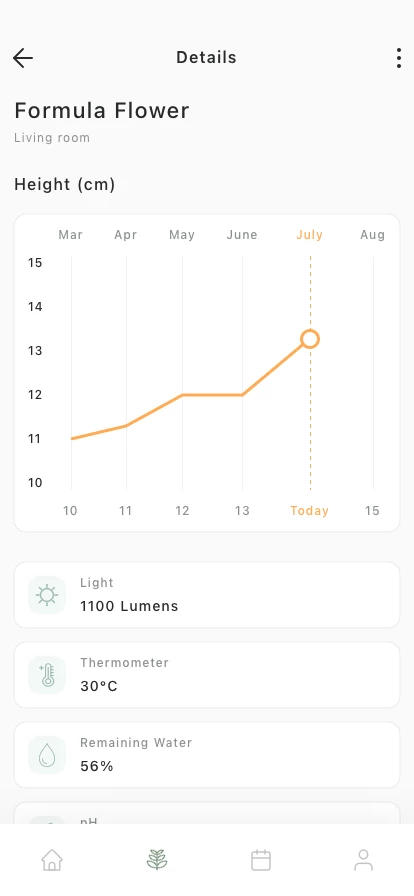414x896 pixels.
Task: Tap the Formula Flower title
Action: (102, 110)
